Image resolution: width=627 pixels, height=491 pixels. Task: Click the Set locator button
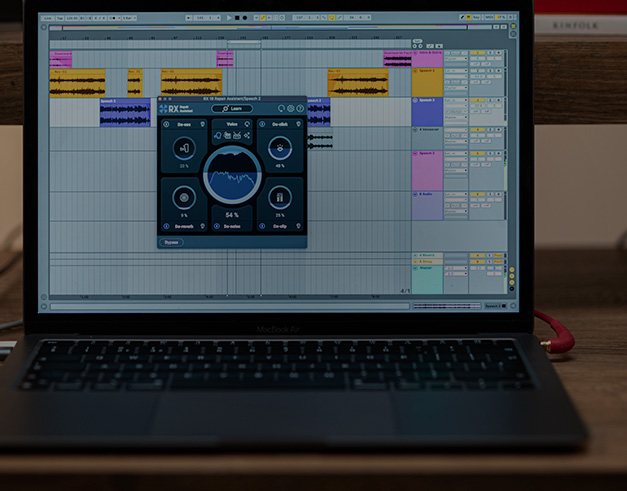(417, 41)
